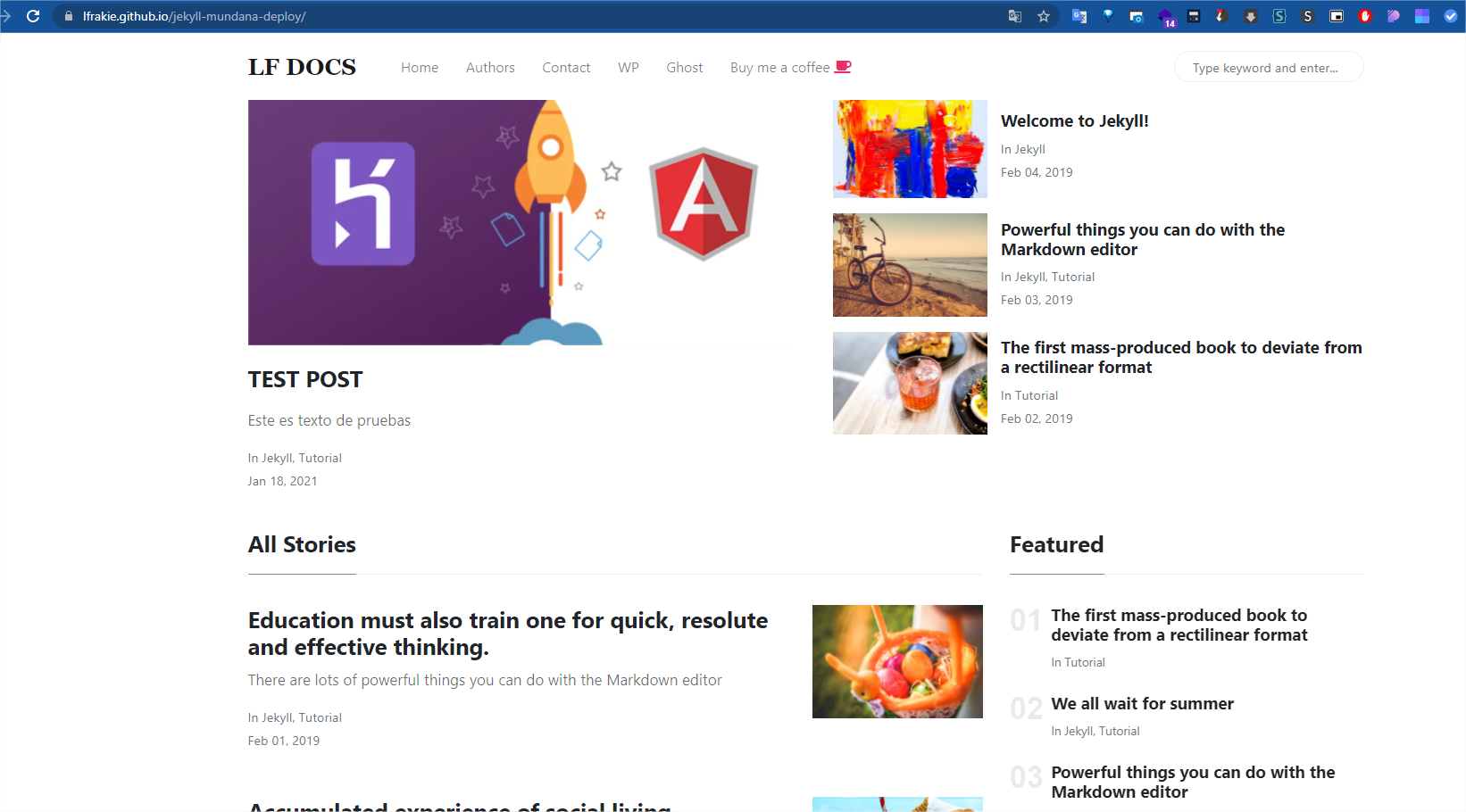Open featured story We all wait for summer
Viewport: 1466px width, 812px height.
point(1142,704)
